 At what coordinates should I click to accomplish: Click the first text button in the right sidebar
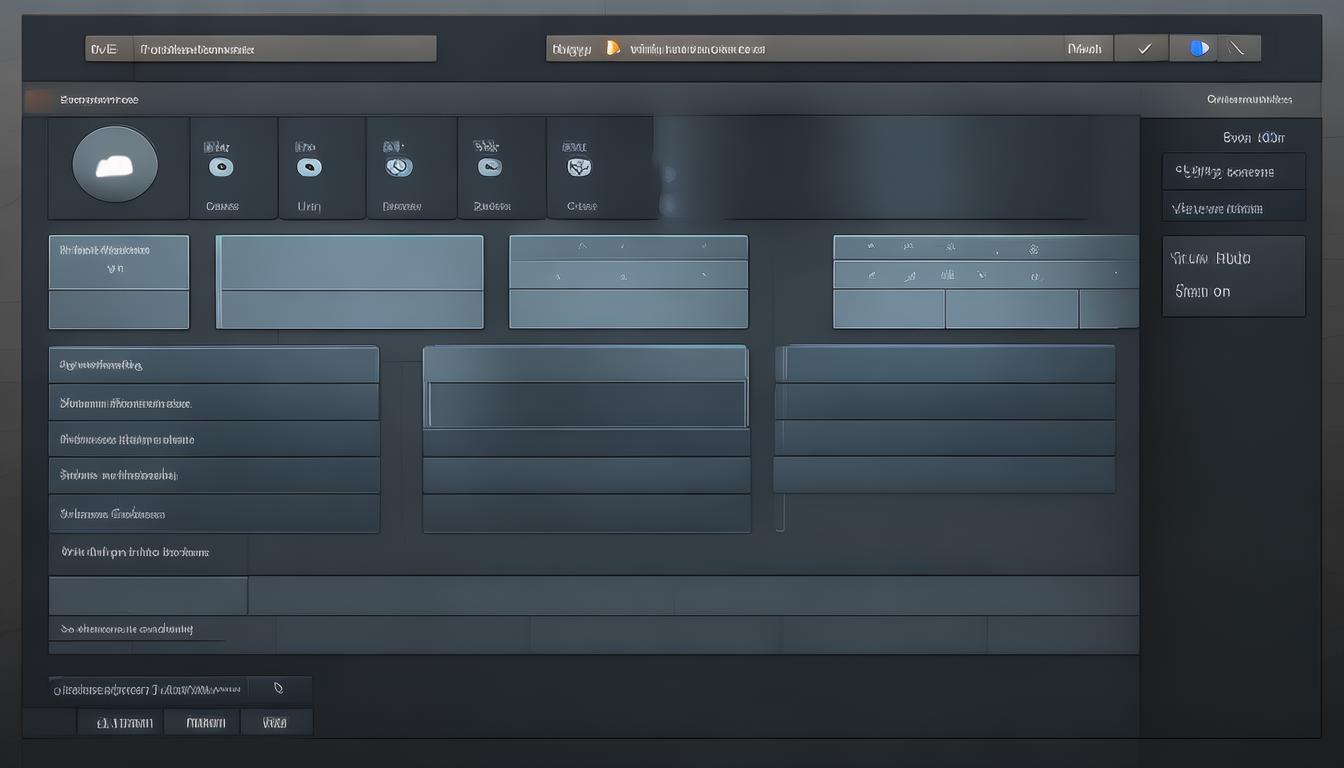tap(1233, 172)
